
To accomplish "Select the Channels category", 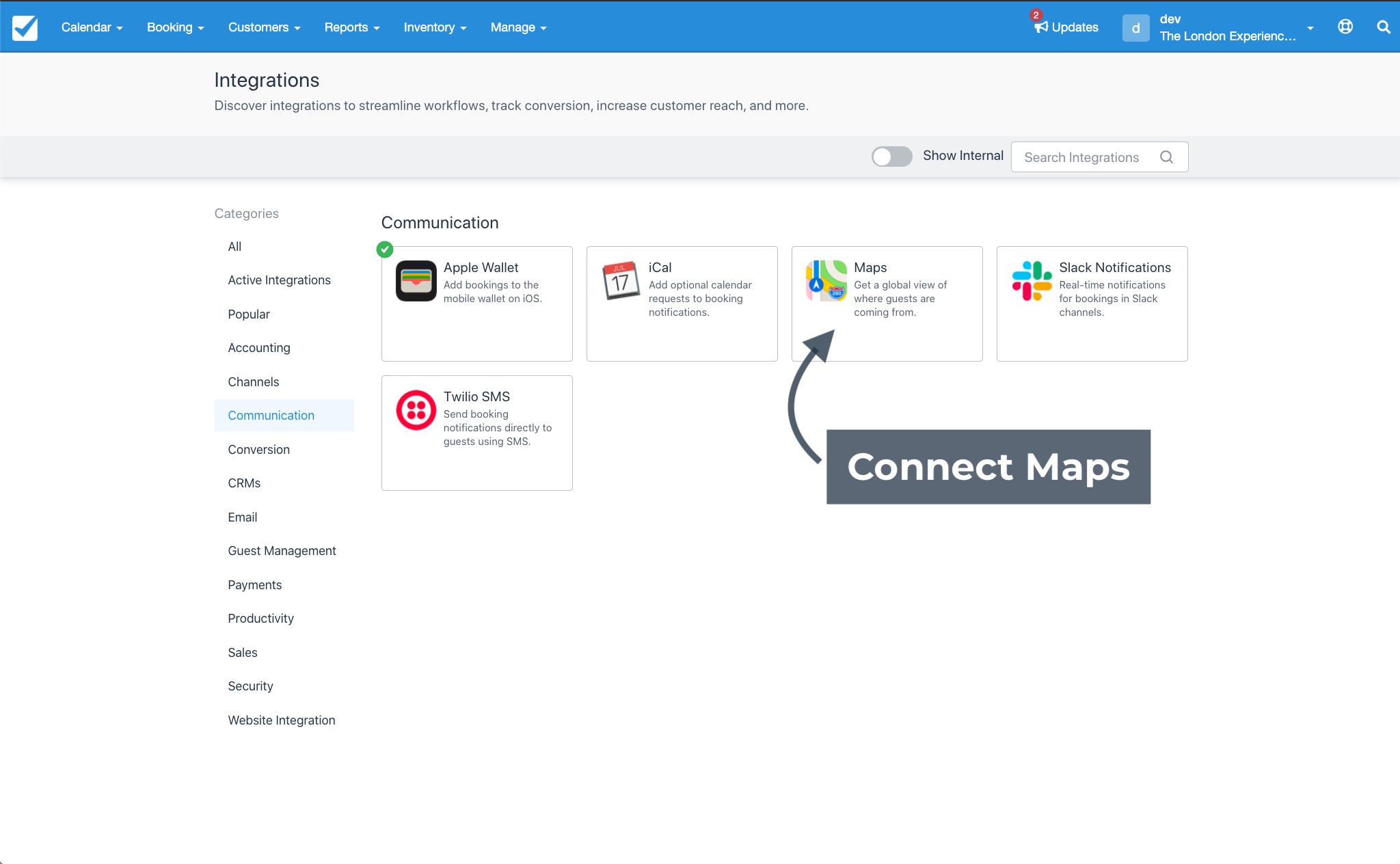I will pos(254,382).
